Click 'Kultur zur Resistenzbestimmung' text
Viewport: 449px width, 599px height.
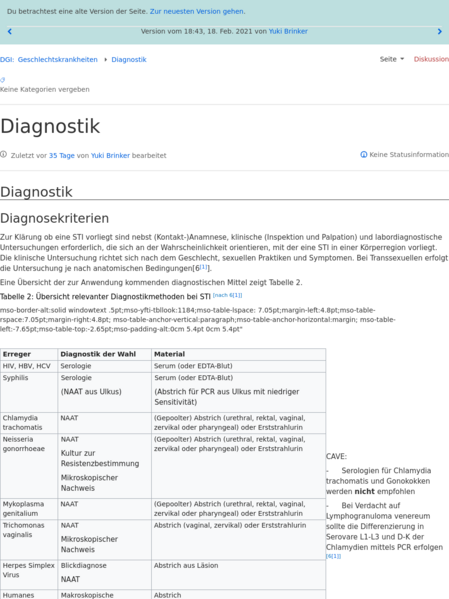point(100,458)
